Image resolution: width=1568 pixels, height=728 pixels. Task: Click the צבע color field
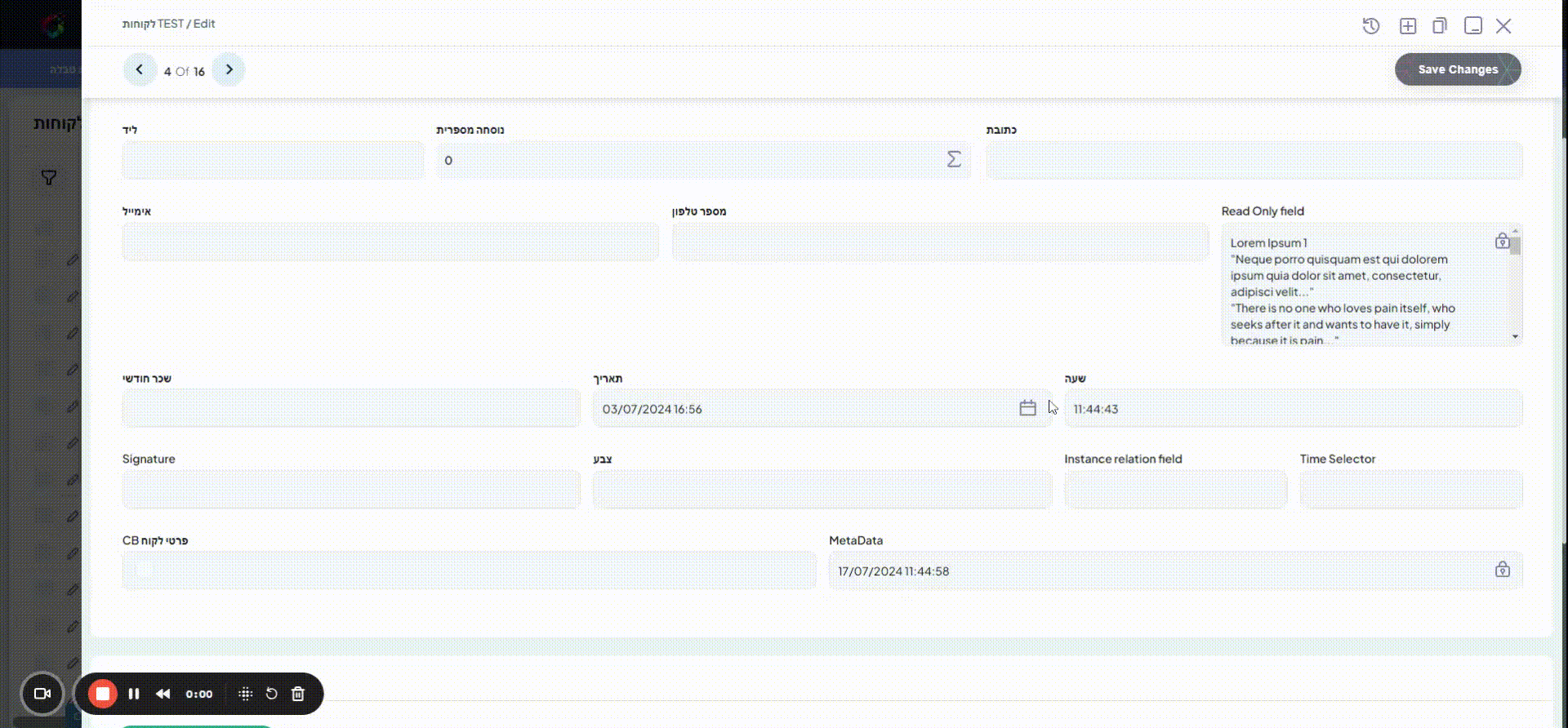click(x=822, y=490)
